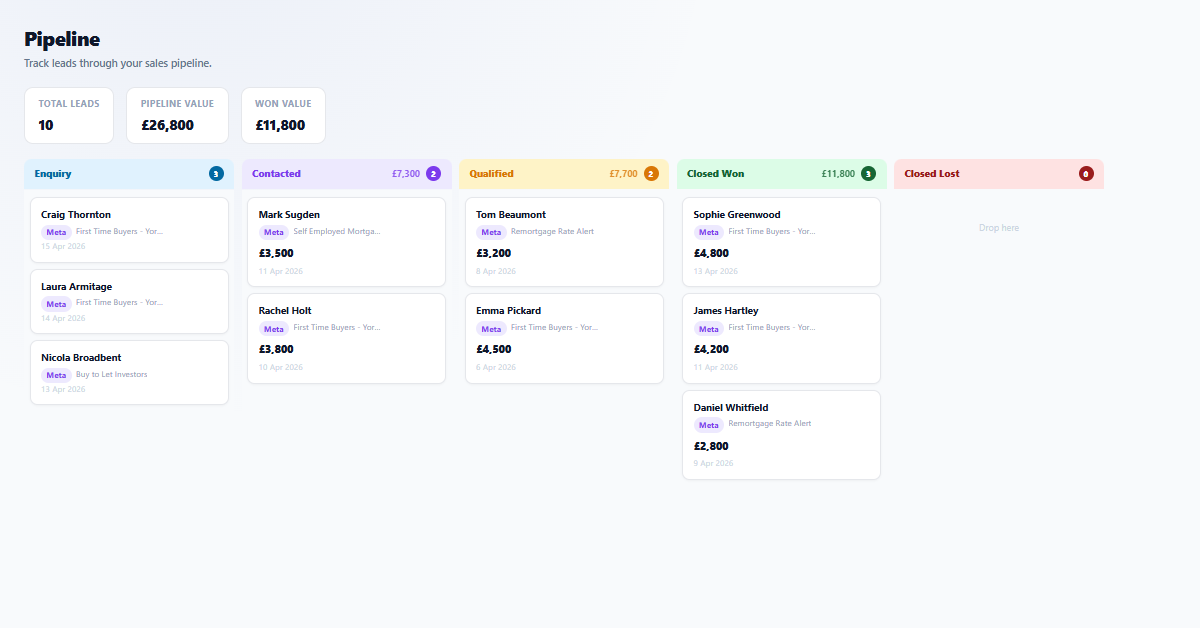Click Self Employed Mortga... campaign text
This screenshot has height=628, width=1200.
[x=337, y=232]
